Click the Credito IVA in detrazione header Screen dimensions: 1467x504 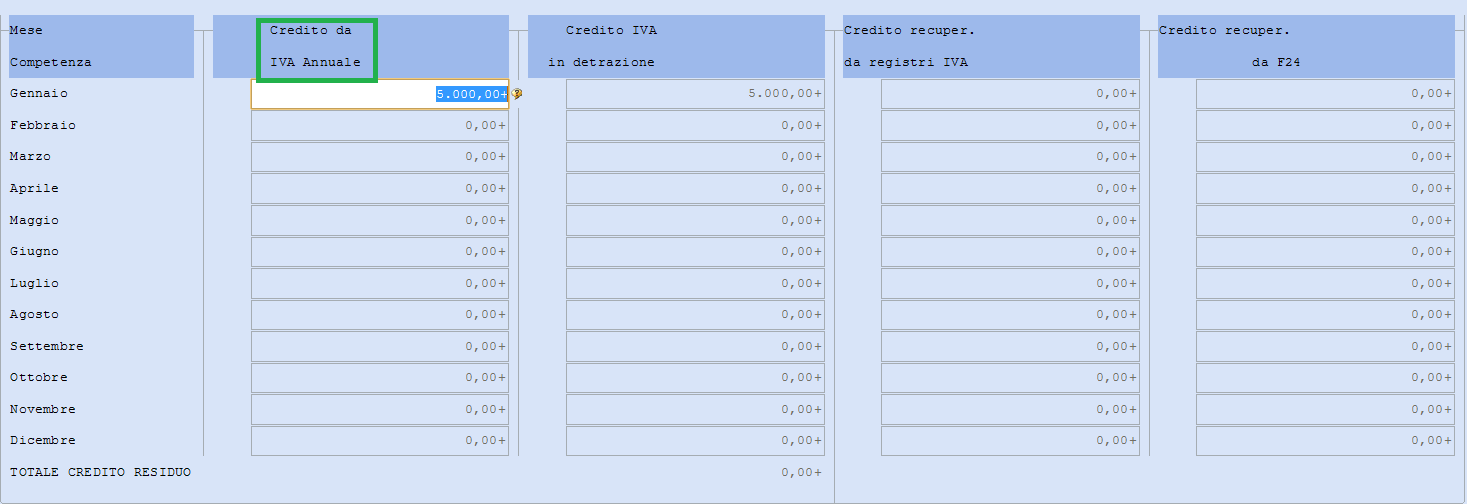tap(676, 46)
